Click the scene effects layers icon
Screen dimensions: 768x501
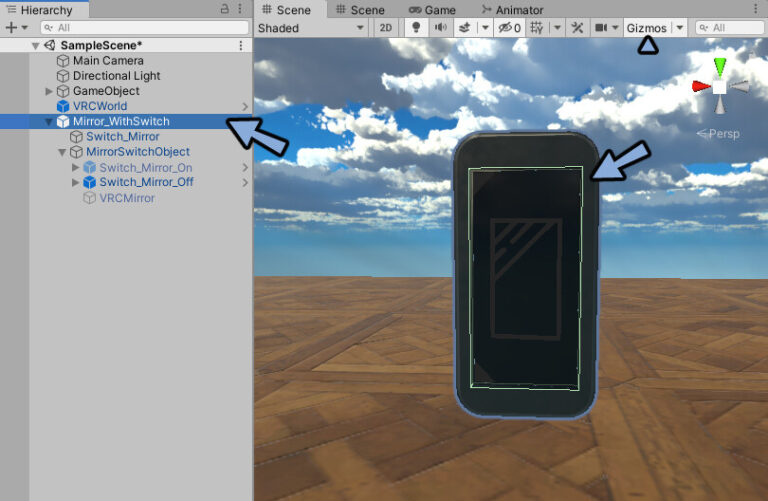(465, 28)
